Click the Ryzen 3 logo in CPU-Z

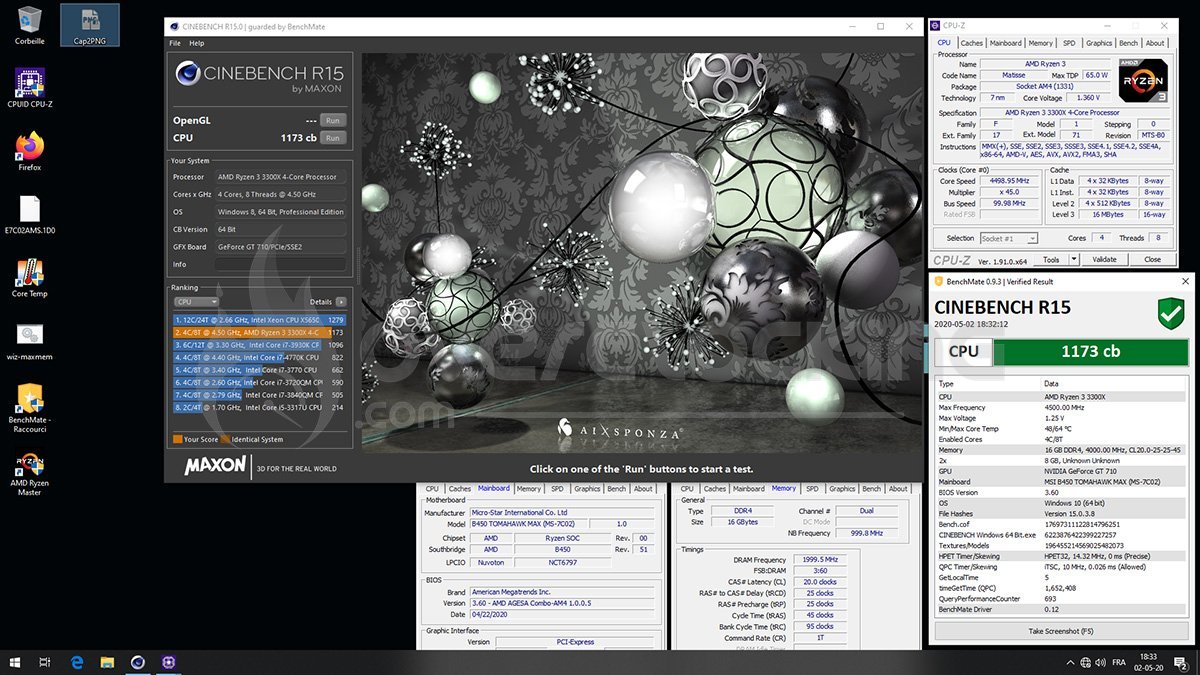1143,80
